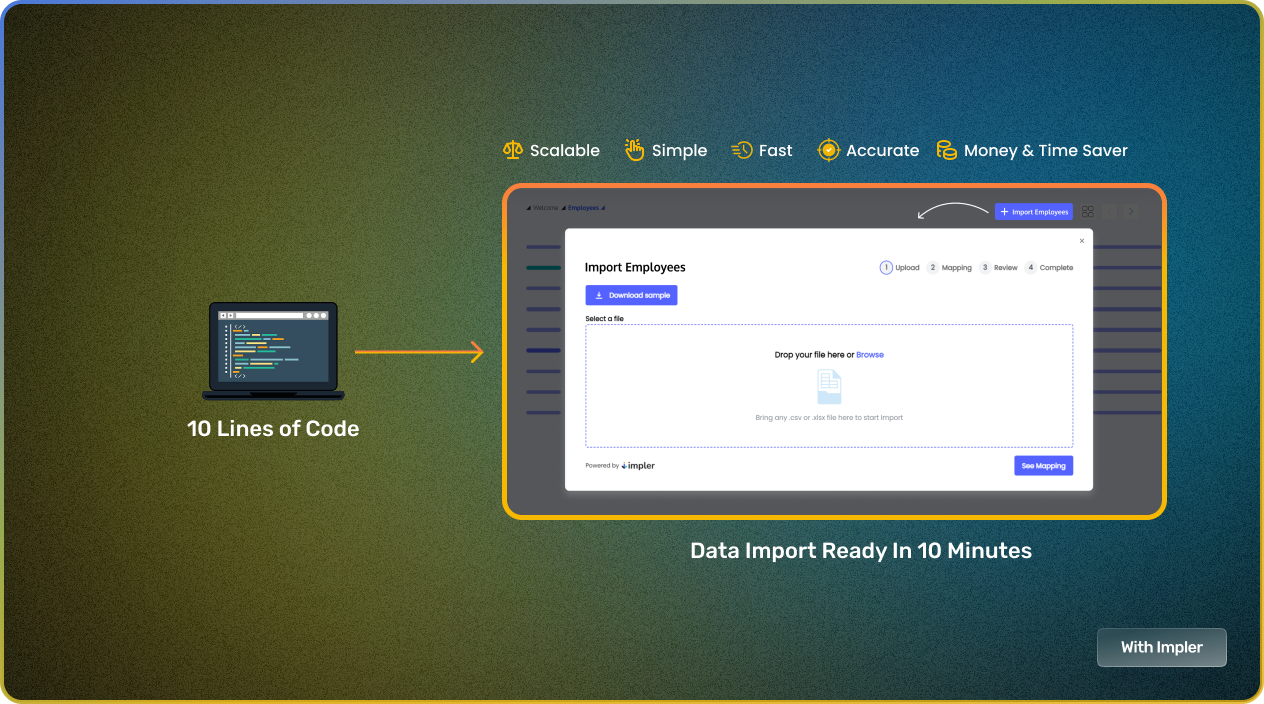This screenshot has height=704, width=1264.
Task: Jump to the Review step
Action: pos(998,268)
